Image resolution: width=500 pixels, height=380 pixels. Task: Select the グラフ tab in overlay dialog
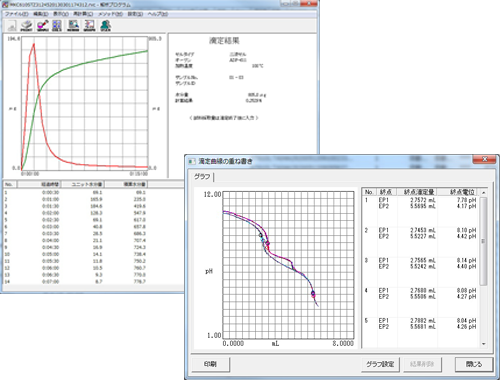202,177
